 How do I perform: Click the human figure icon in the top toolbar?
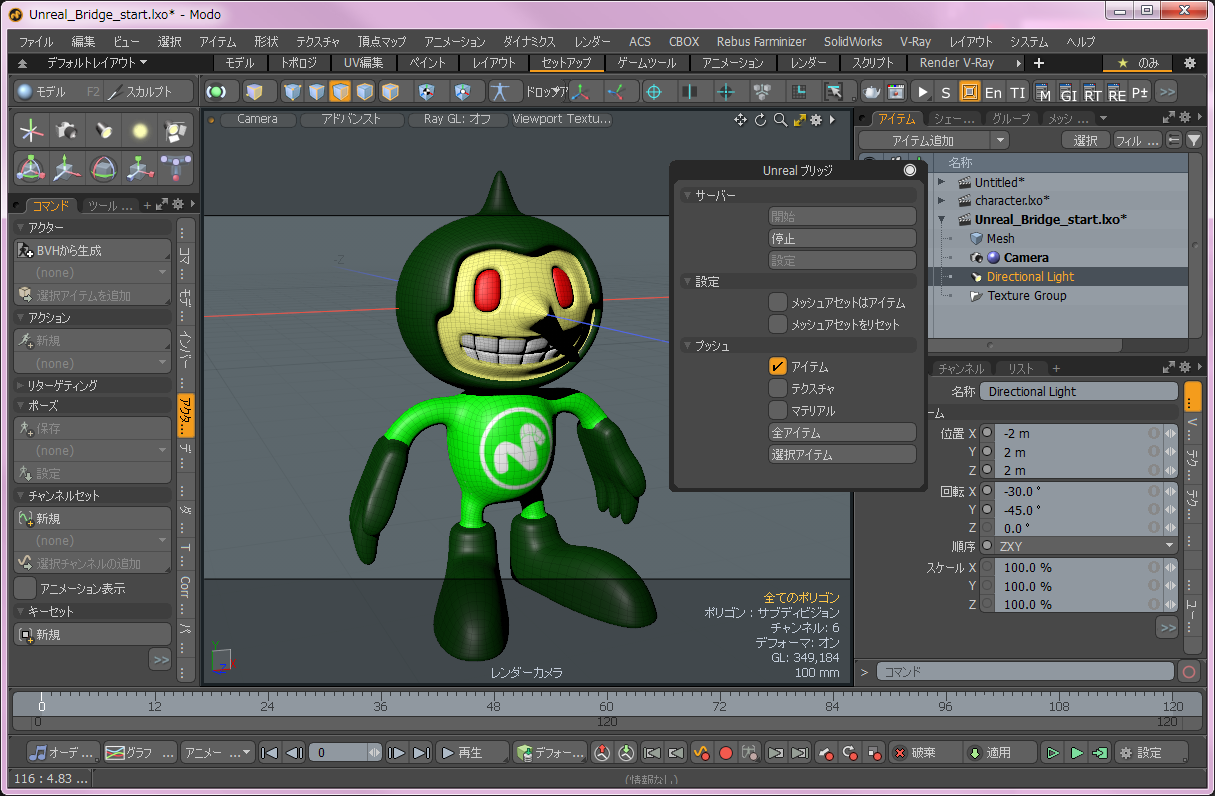pyautogui.click(x=500, y=92)
